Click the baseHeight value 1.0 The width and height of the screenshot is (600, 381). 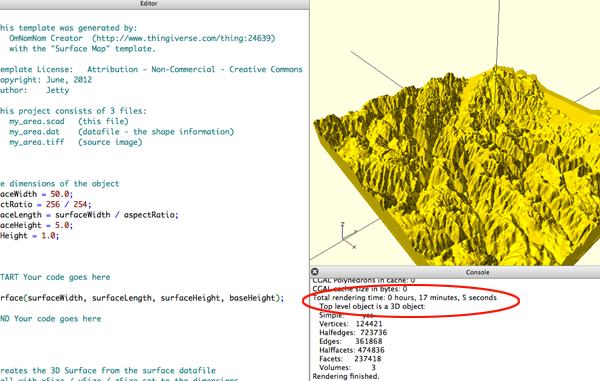48,236
